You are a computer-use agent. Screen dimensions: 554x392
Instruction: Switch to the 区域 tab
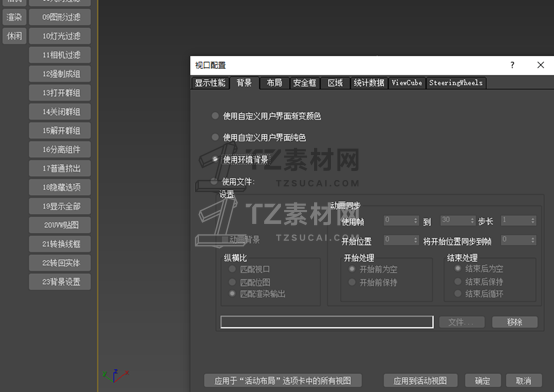coord(335,83)
